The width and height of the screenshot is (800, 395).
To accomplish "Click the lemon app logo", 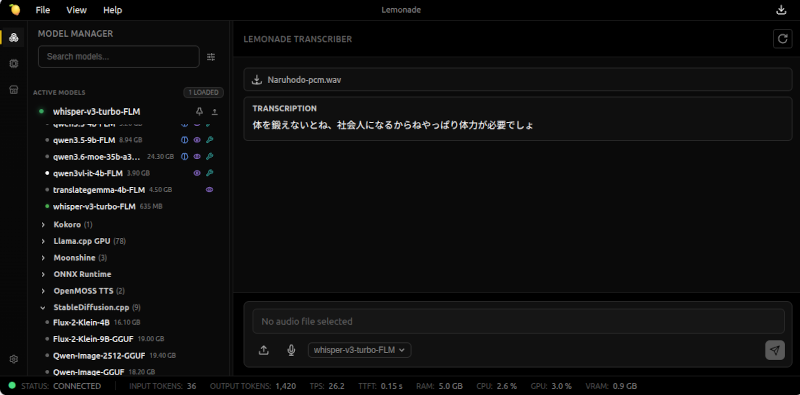I will pyautogui.click(x=14, y=10).
